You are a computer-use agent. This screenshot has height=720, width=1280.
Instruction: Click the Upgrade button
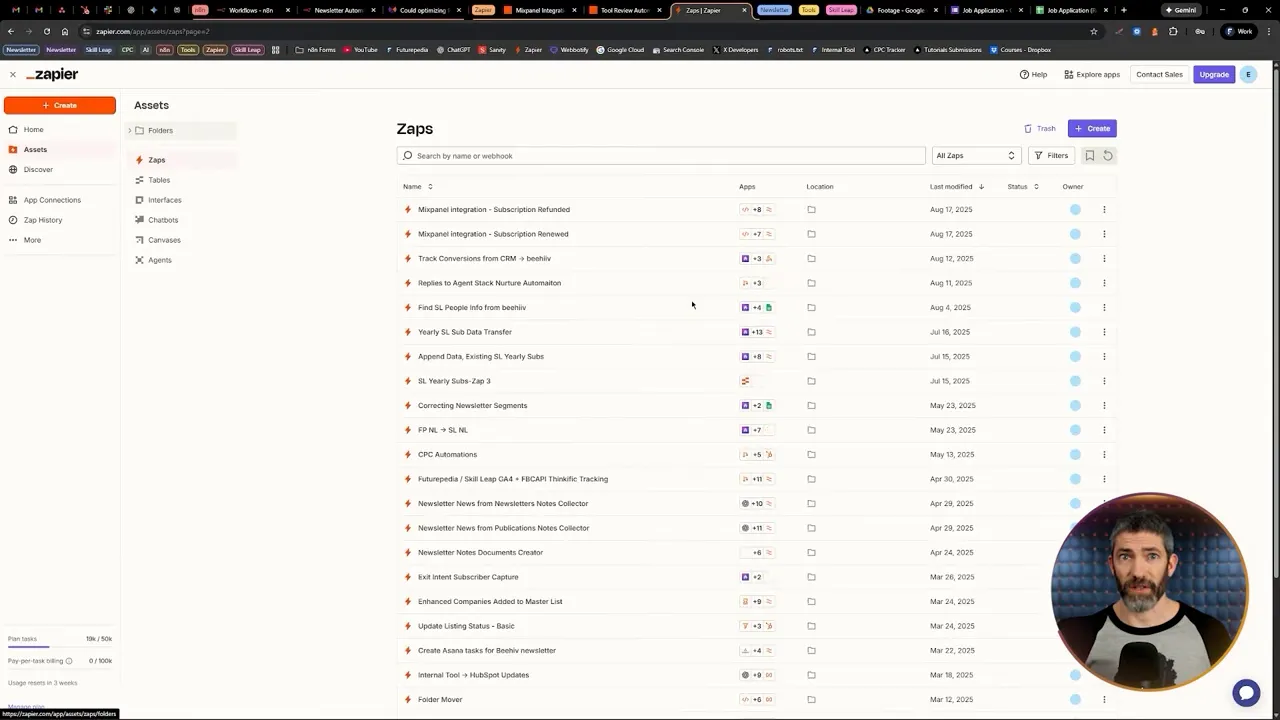1214,75
